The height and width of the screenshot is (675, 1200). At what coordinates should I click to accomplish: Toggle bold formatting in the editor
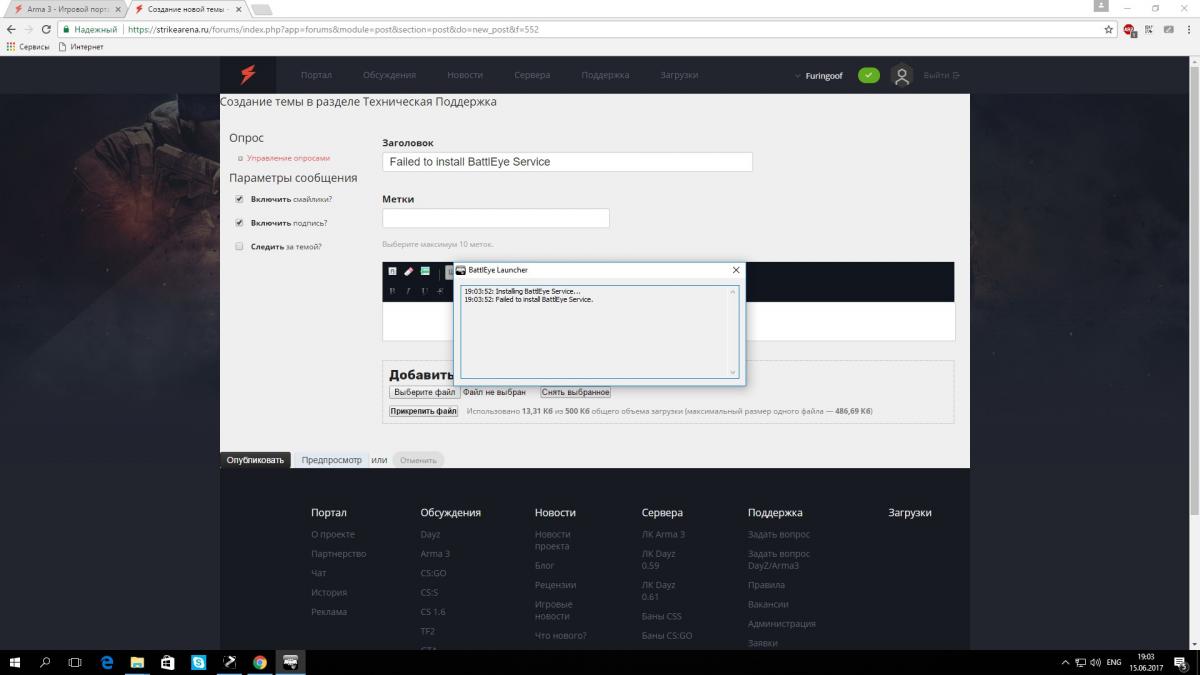tap(393, 290)
